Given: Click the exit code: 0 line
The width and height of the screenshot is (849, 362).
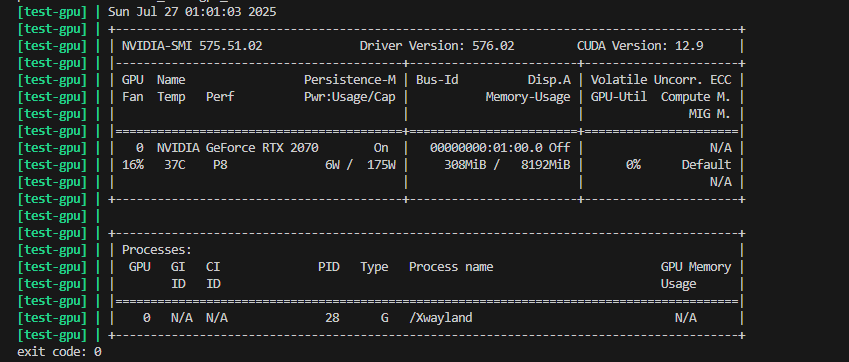Looking at the screenshot, I should [59, 352].
